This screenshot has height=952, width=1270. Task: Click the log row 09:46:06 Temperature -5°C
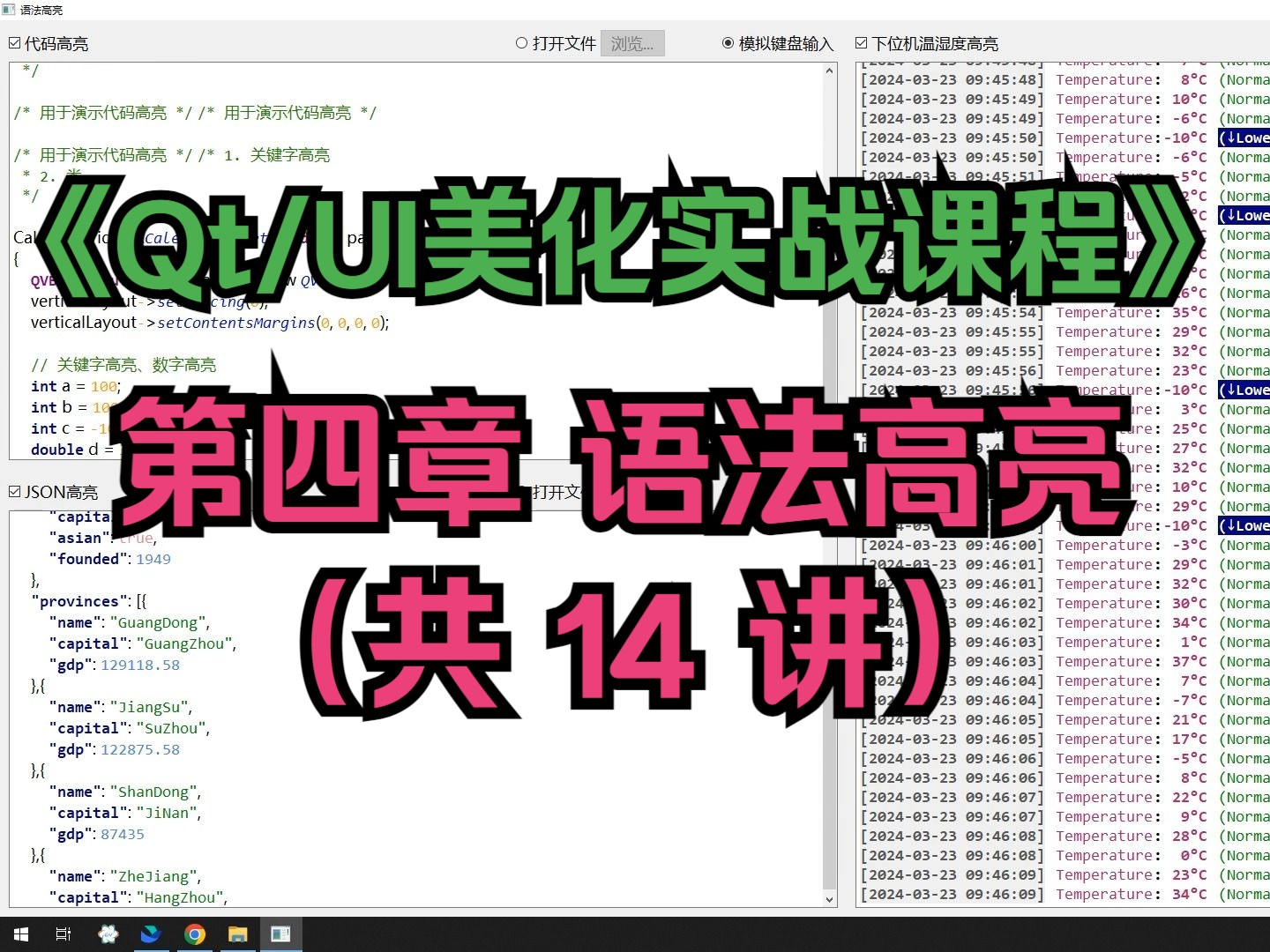(1065, 758)
